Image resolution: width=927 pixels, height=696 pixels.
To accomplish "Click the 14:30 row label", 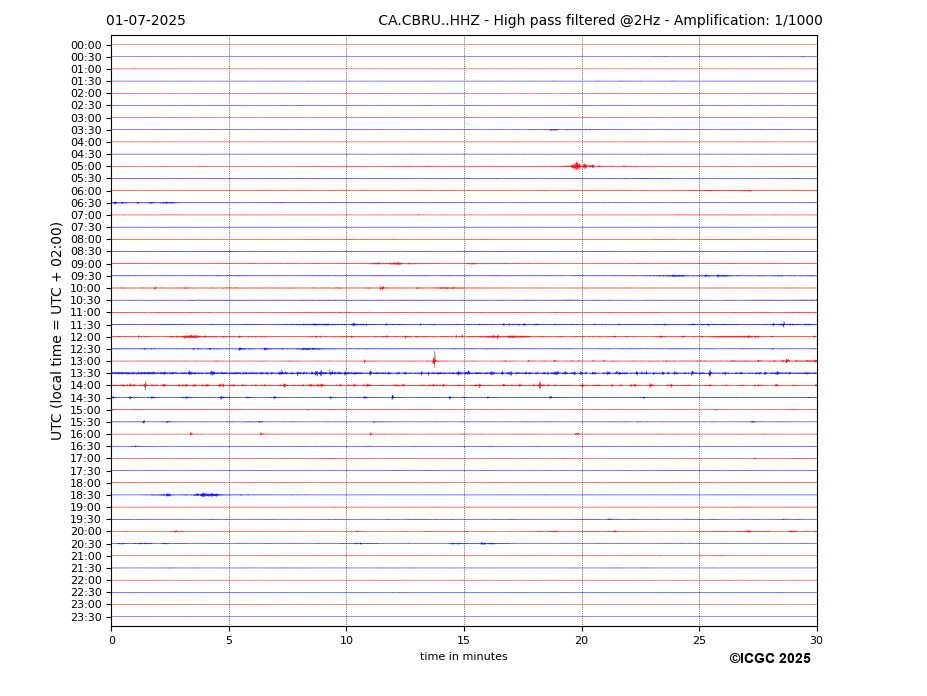I will click(86, 398).
